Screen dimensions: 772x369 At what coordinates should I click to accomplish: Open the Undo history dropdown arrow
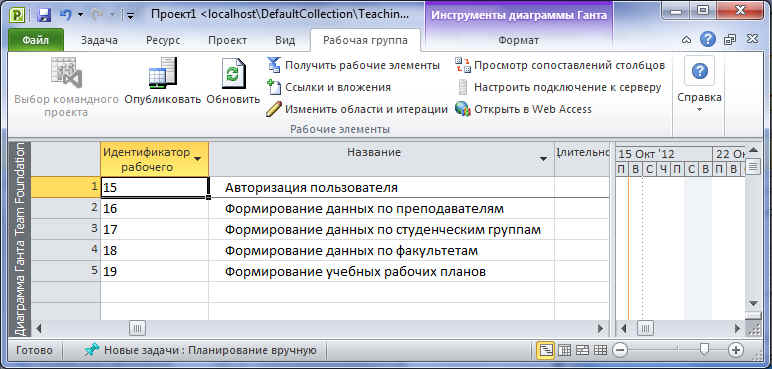pyautogui.click(x=80, y=15)
